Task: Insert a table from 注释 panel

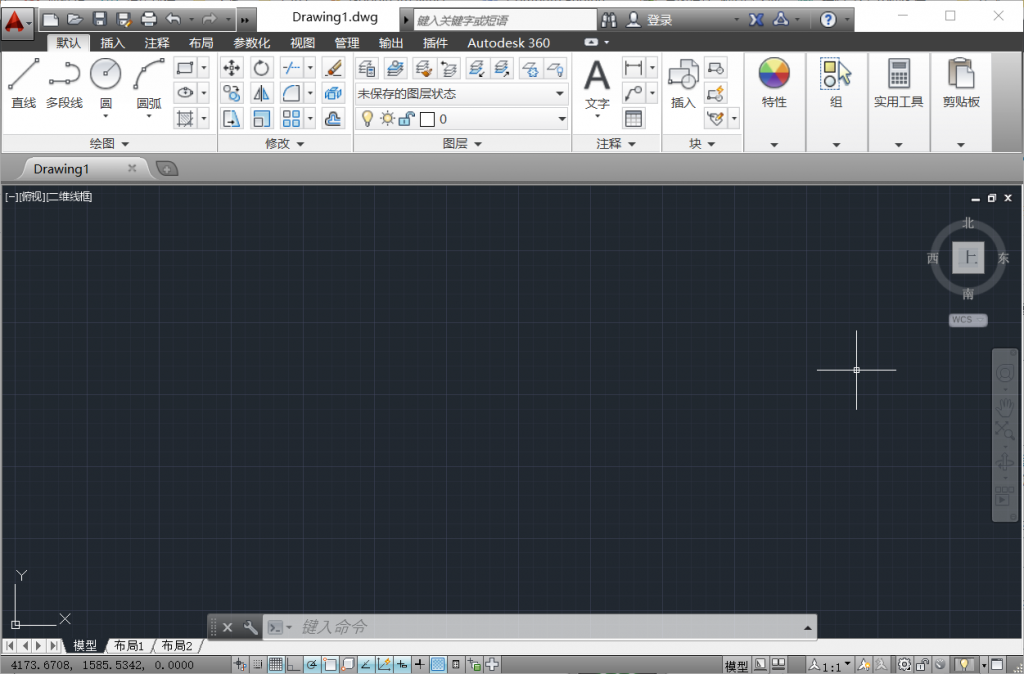Action: coord(633,118)
